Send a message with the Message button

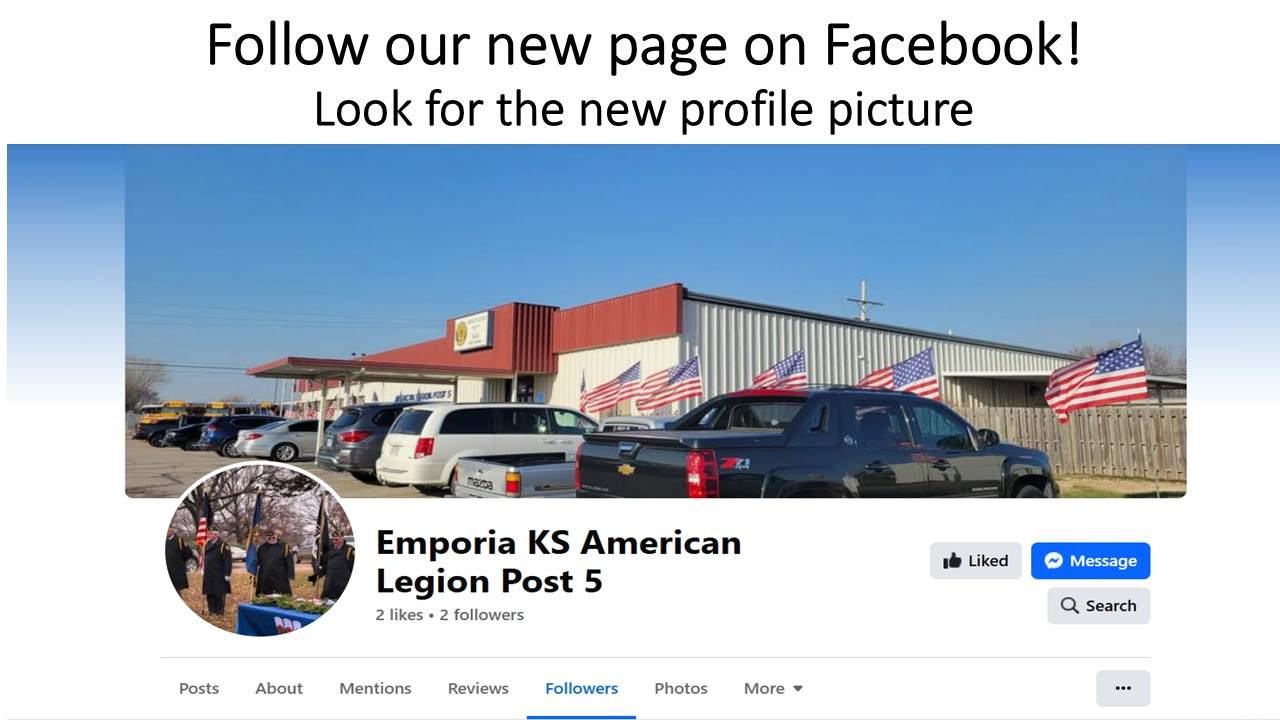pyautogui.click(x=1091, y=561)
